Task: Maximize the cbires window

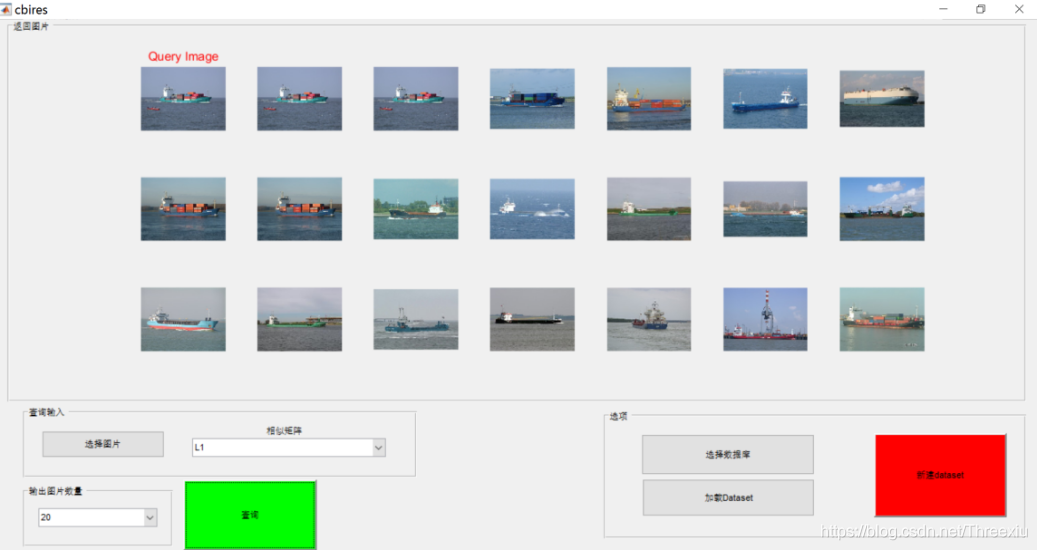Action: 981,9
